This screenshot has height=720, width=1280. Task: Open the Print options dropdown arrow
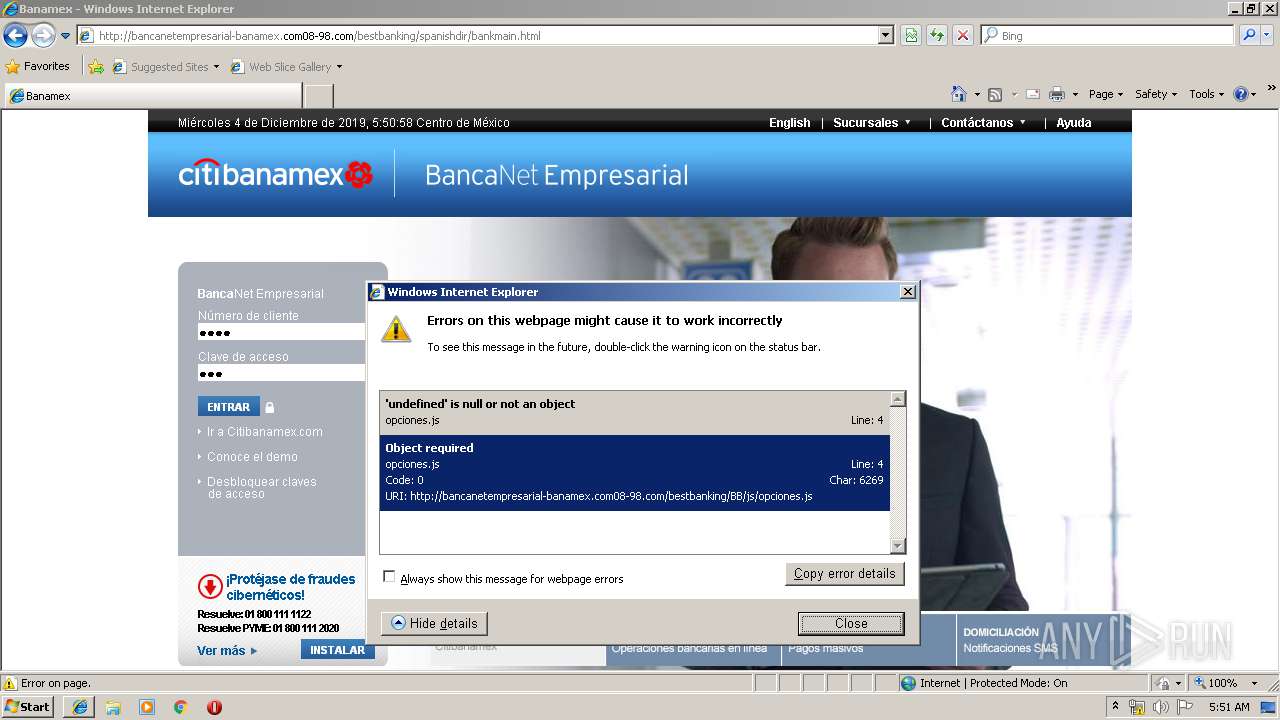point(1075,94)
